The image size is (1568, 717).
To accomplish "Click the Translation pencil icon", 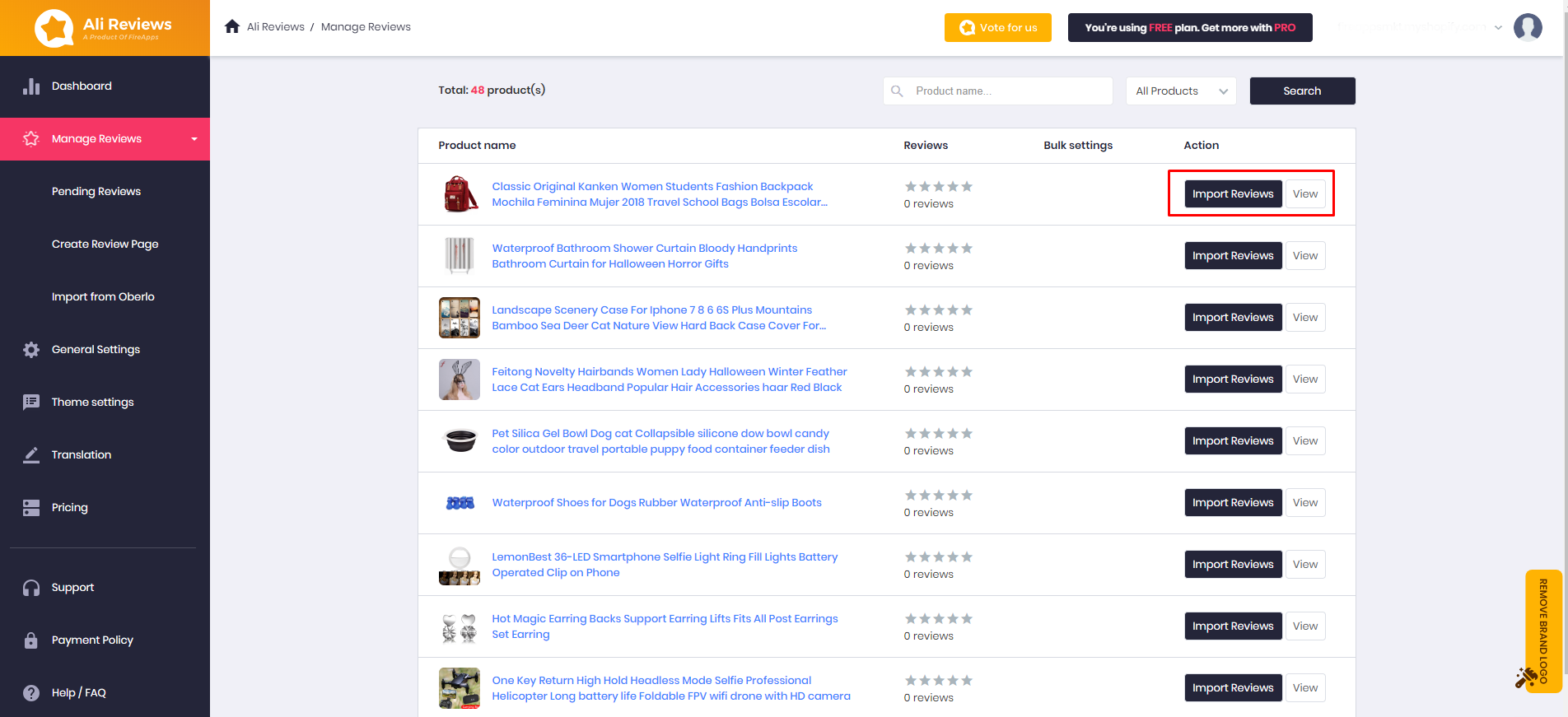I will pyautogui.click(x=31, y=454).
